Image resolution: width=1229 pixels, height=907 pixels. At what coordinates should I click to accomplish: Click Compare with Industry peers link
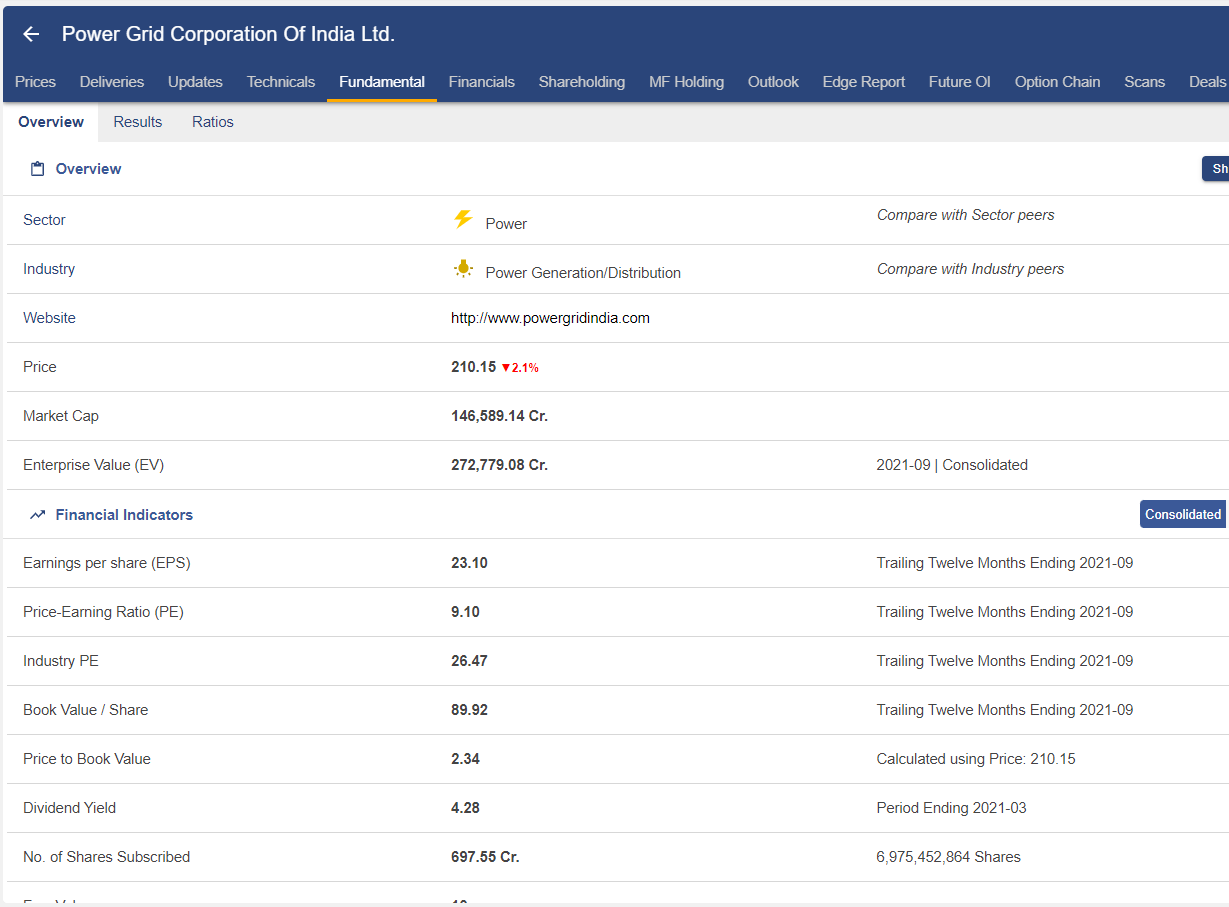tap(970, 269)
